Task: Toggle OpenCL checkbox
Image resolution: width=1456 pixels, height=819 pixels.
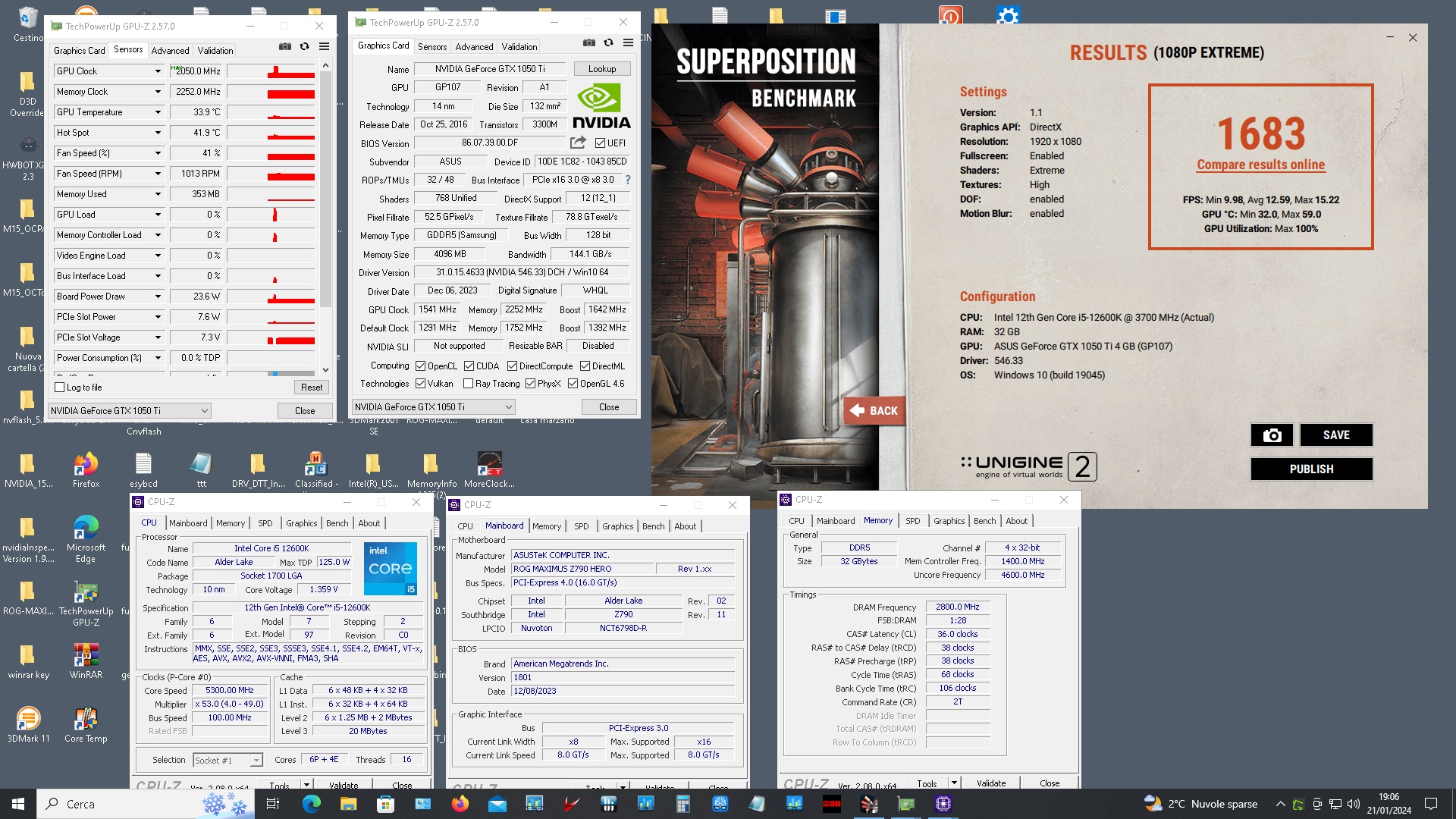Action: [x=420, y=366]
